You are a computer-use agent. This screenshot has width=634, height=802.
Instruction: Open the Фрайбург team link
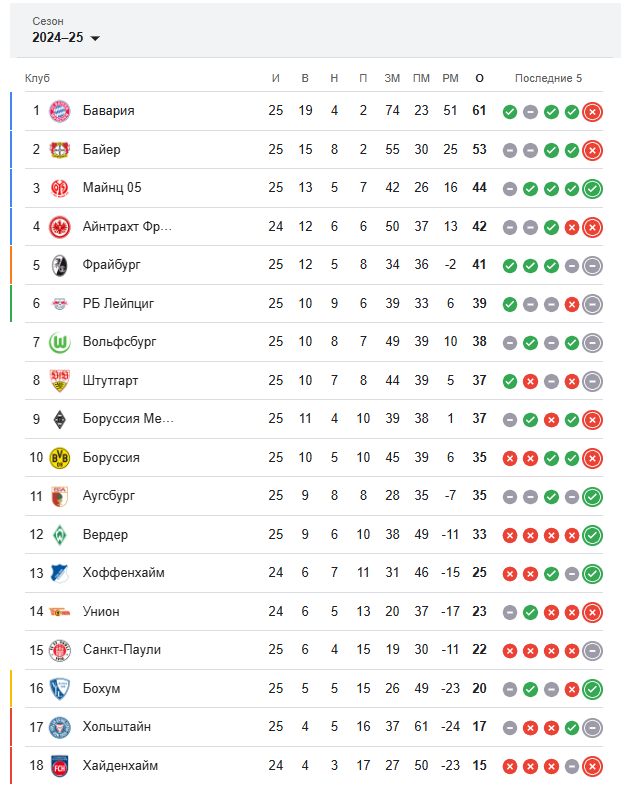click(111, 265)
